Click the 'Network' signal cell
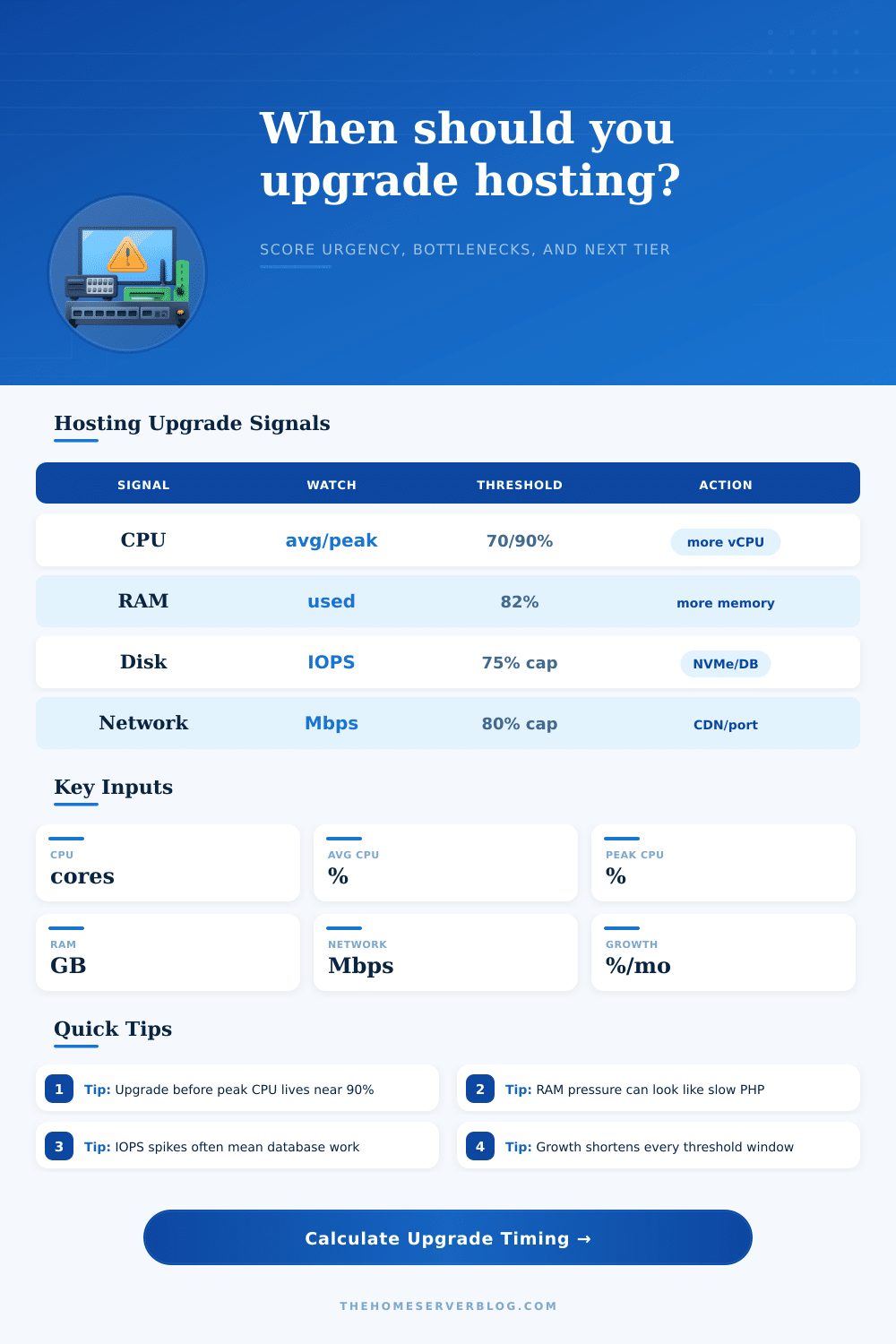Viewport: 896px width, 1344px height. [143, 723]
